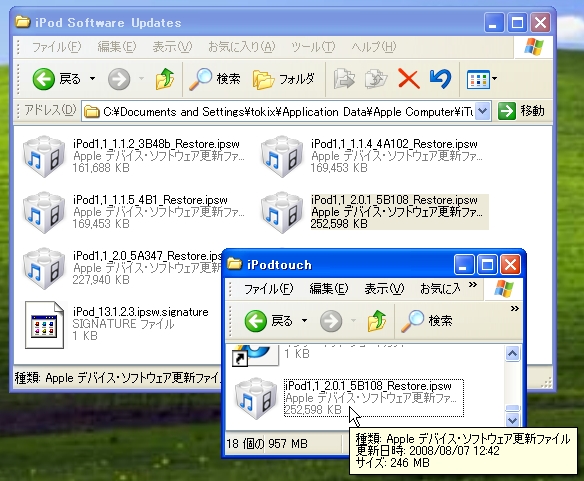Select iPod1,1_1.1.4_4A102_Restore.ipsw file icon
Image resolution: width=584 pixels, height=481 pixels.
coord(282,156)
